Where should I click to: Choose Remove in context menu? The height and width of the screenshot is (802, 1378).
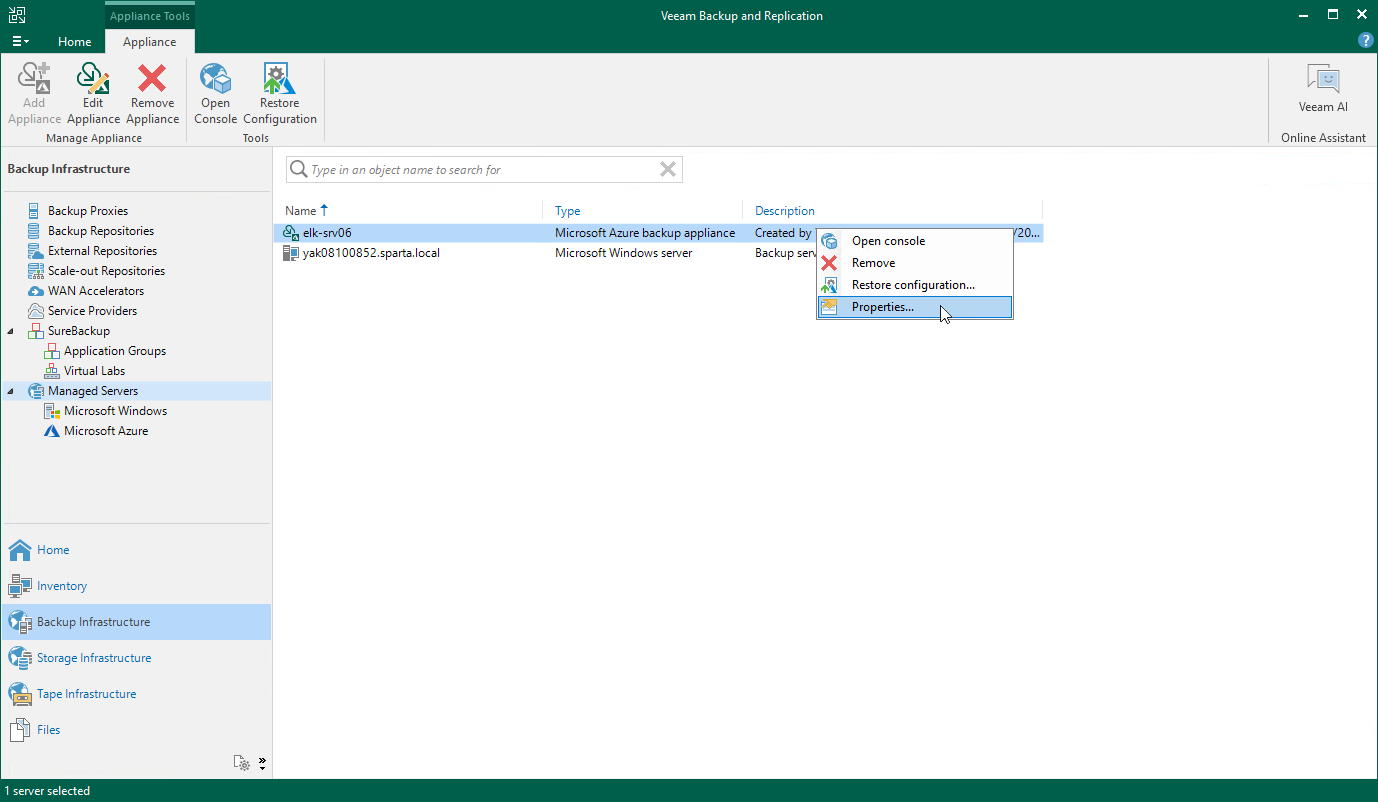(x=915, y=263)
